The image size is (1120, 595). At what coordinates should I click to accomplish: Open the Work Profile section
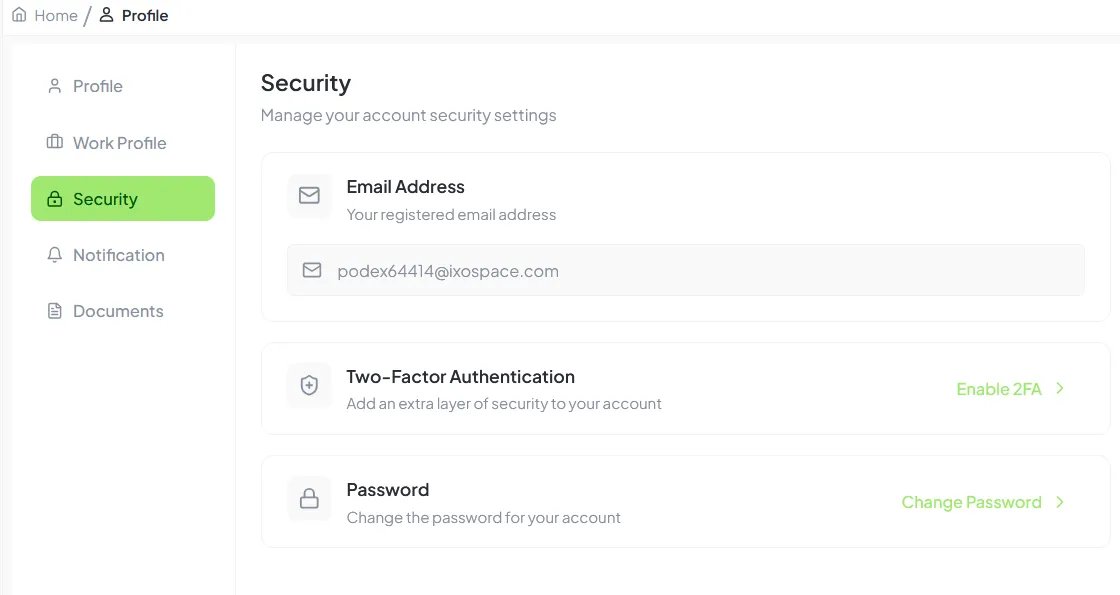119,142
